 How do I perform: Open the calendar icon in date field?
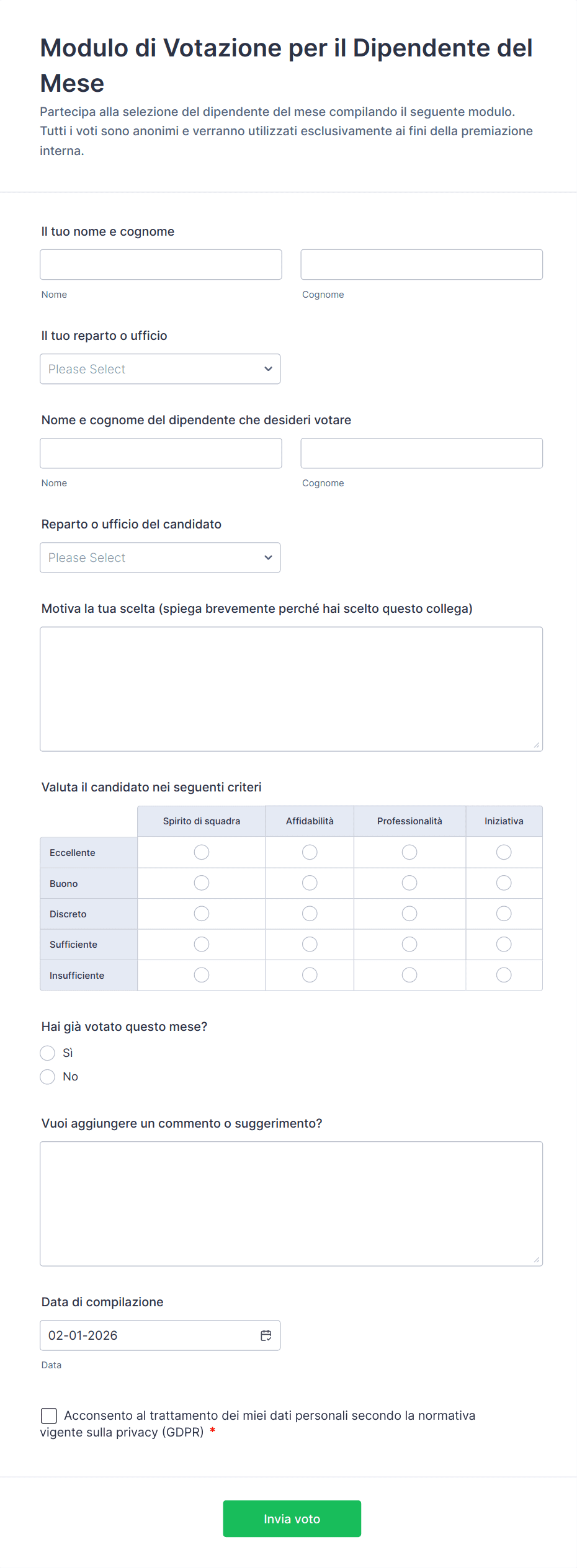266,1335
